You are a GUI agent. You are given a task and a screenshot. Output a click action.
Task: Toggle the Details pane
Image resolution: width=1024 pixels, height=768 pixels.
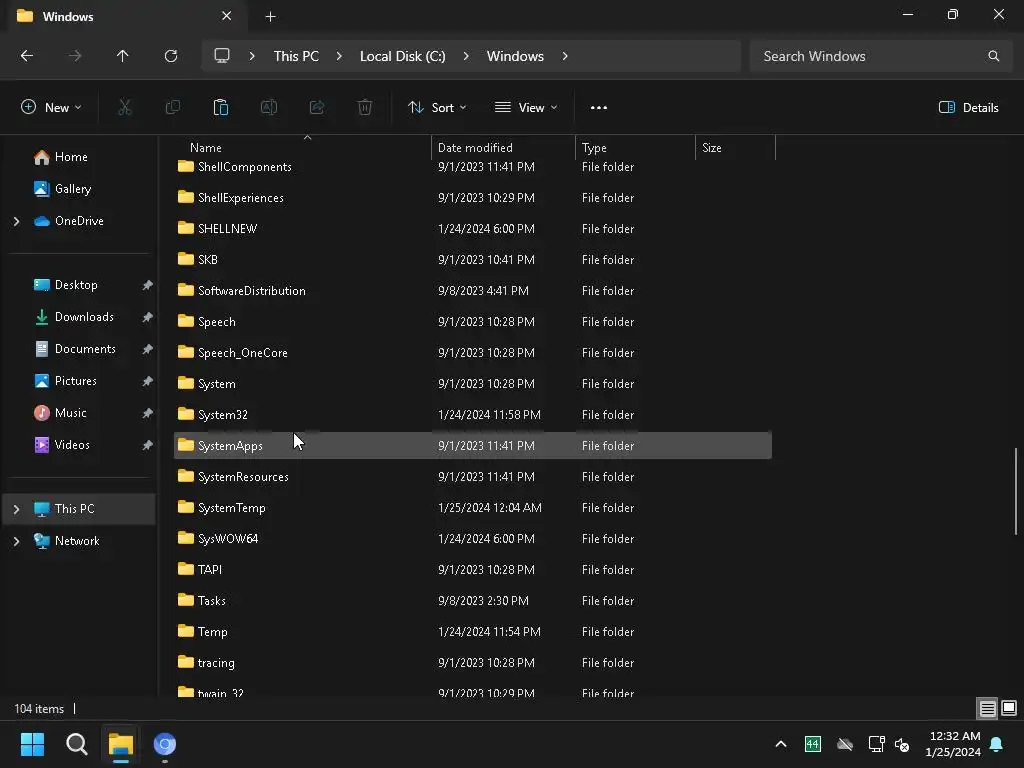coord(968,108)
